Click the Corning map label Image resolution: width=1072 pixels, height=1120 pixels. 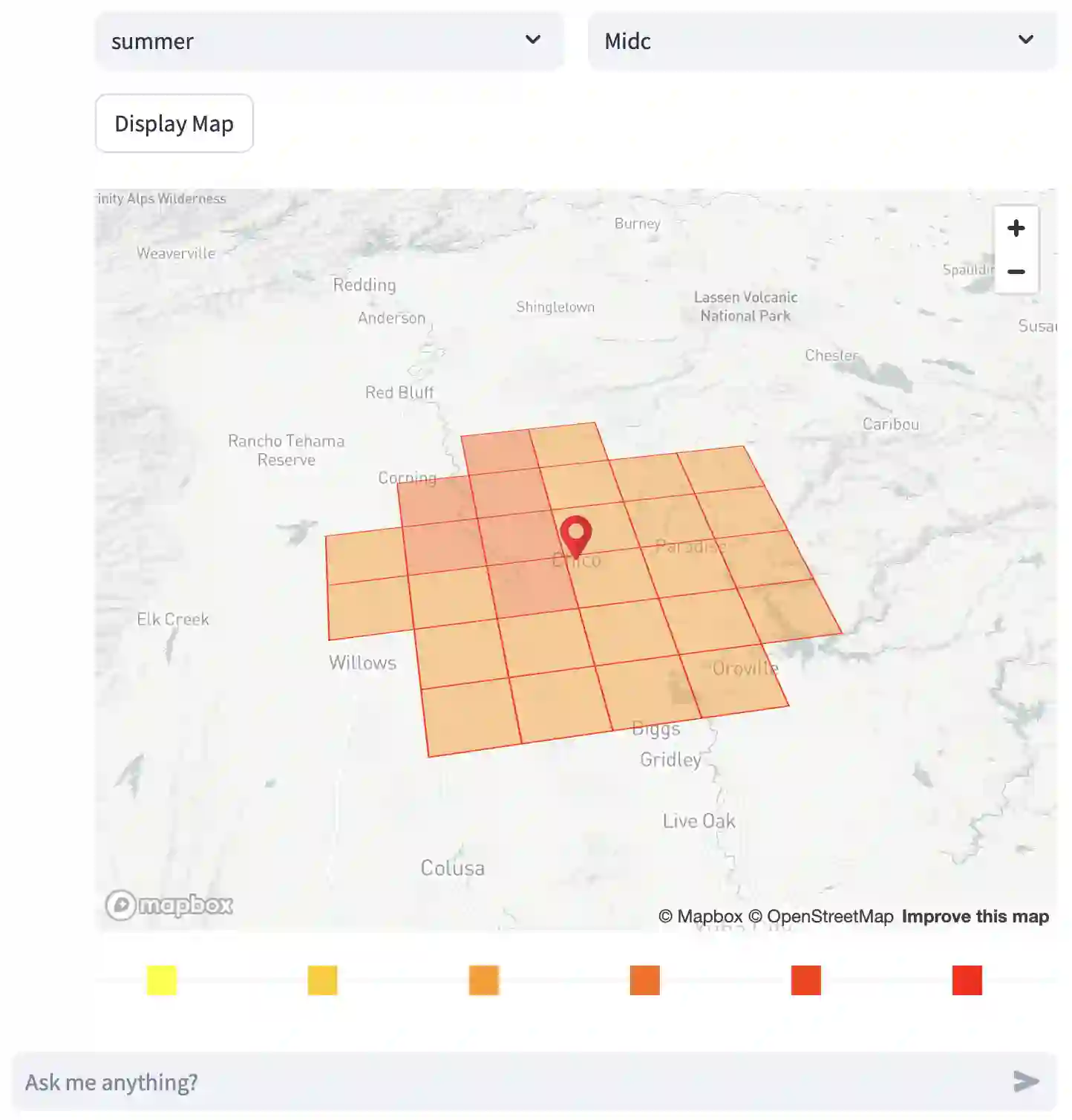pos(408,478)
